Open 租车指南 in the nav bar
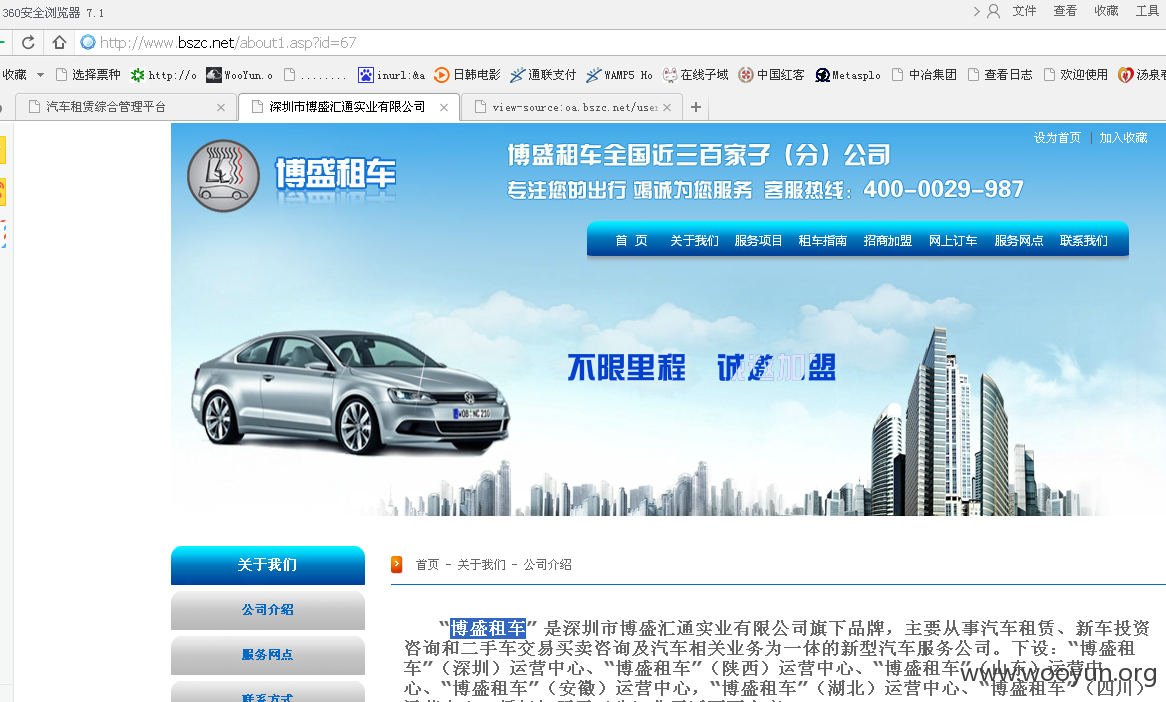 pyautogui.click(x=822, y=241)
